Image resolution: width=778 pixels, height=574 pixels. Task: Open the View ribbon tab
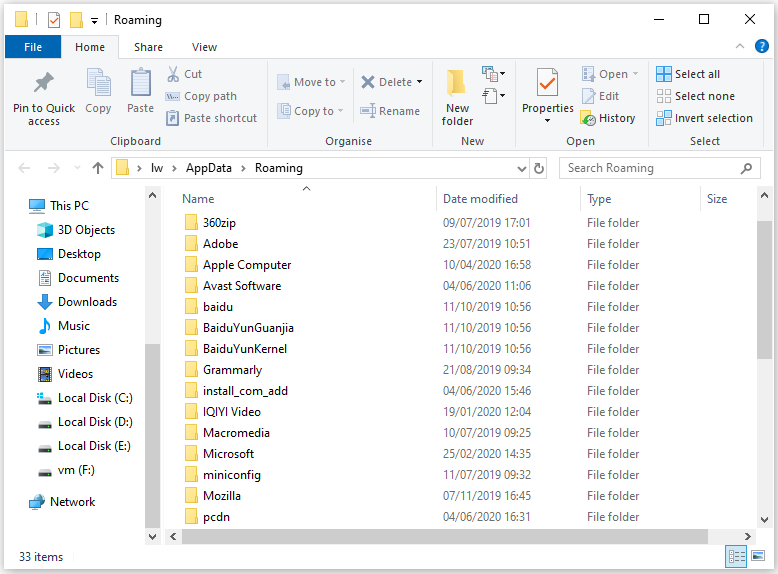click(x=204, y=47)
